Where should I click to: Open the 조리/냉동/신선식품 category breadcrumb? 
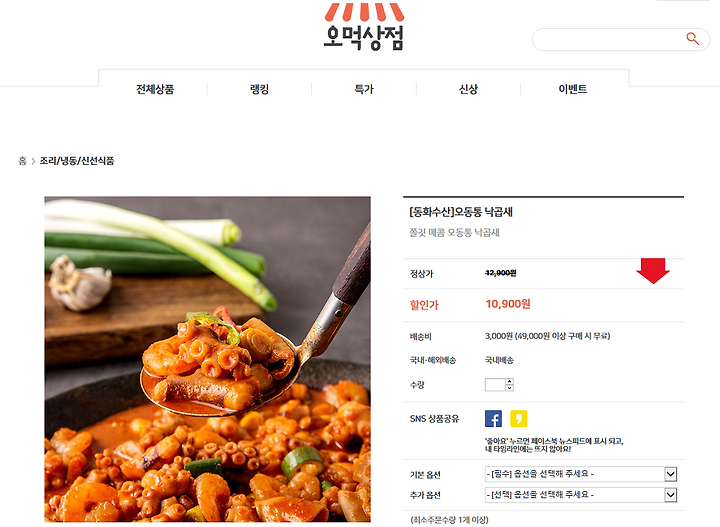coord(77,161)
